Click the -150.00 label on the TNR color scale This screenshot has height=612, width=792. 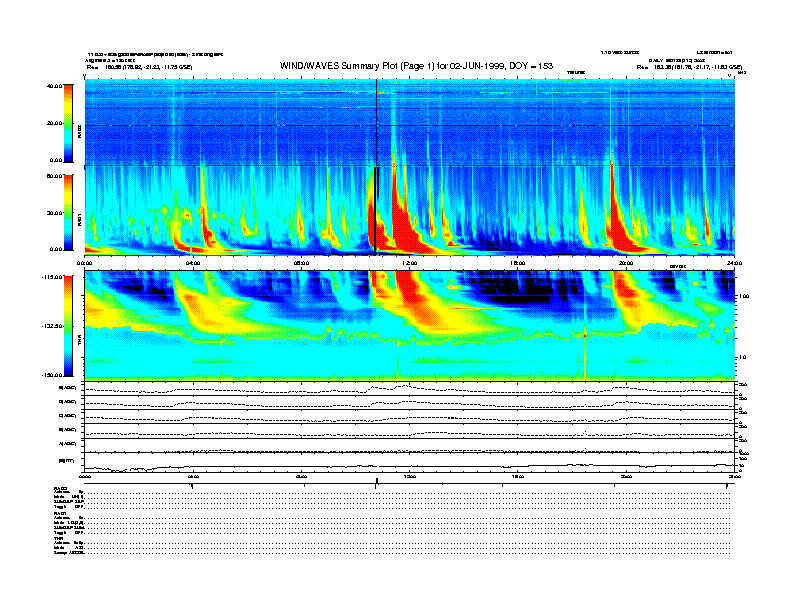pyautogui.click(x=52, y=375)
